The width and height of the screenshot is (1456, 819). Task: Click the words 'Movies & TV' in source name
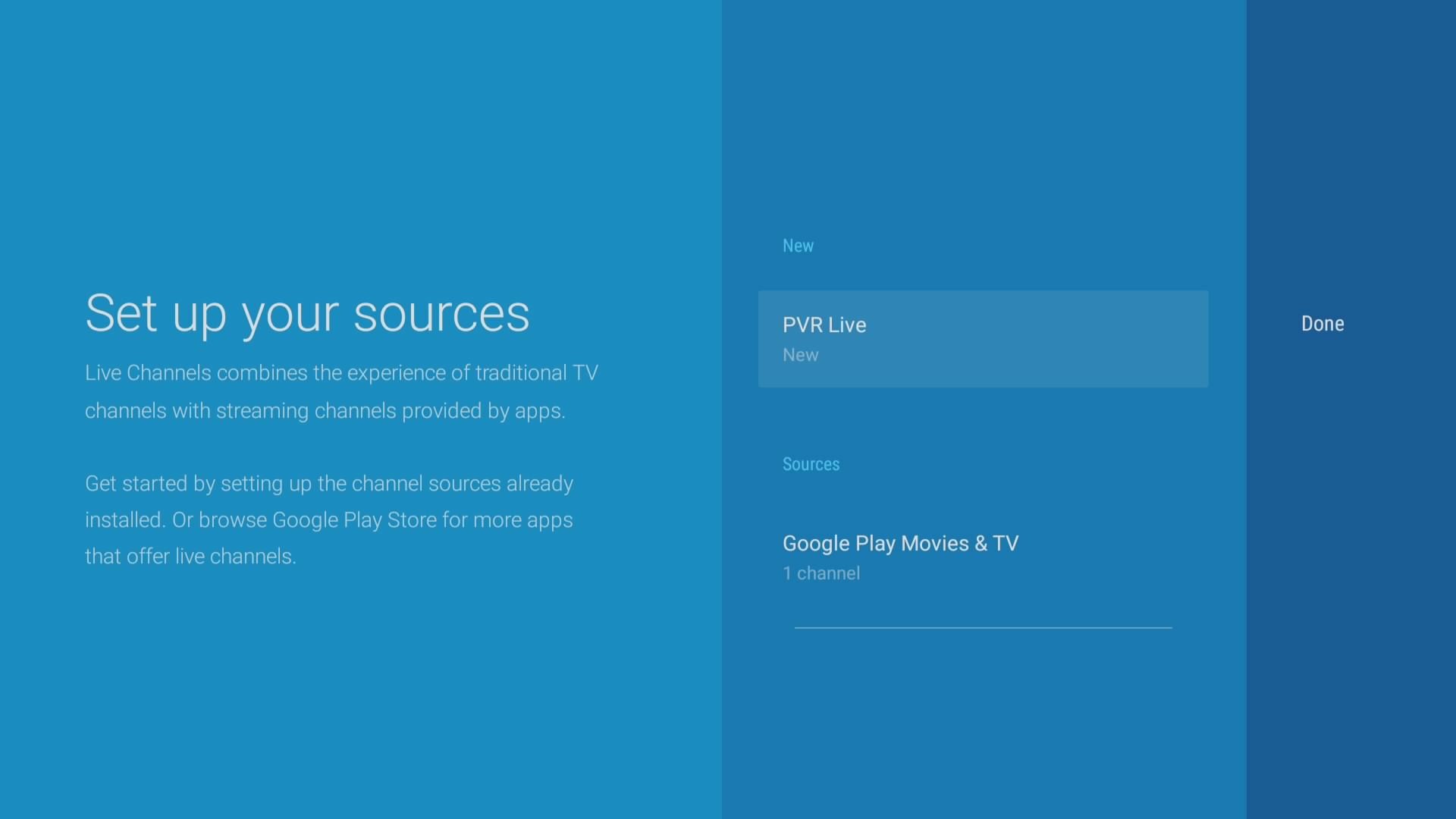(960, 544)
